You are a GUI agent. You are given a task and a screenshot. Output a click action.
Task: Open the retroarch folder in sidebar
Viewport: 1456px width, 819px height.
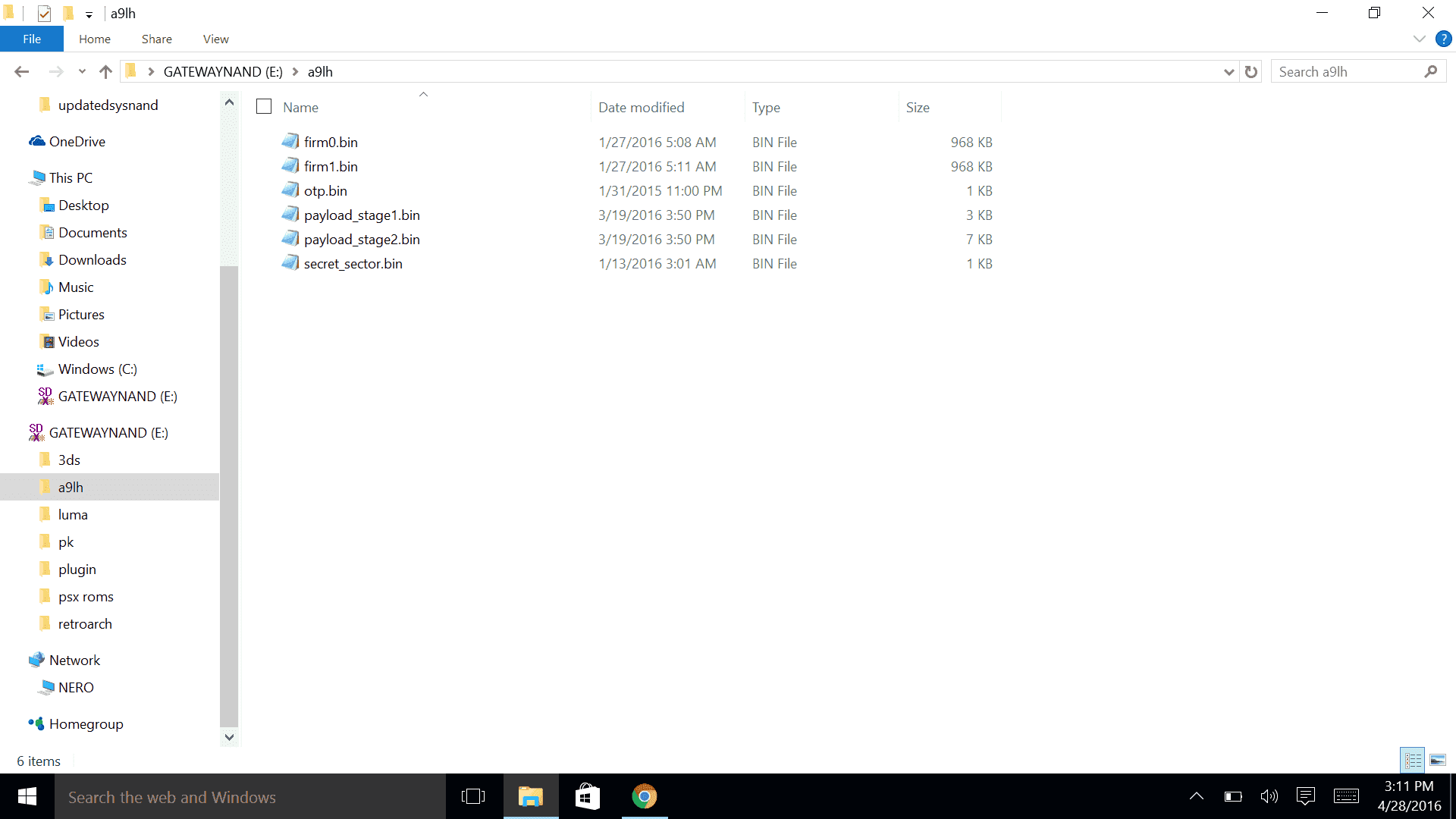[85, 623]
